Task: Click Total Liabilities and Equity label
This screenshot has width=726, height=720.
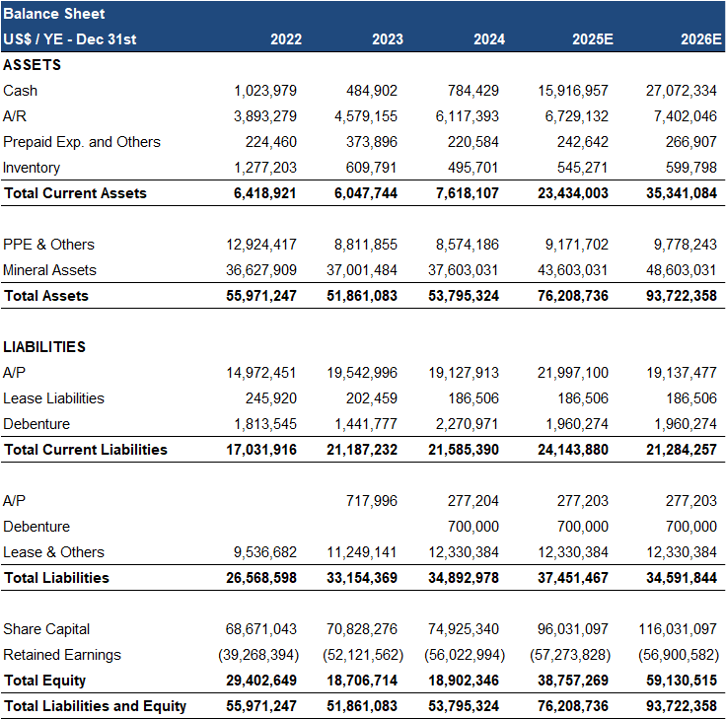Action: [95, 706]
